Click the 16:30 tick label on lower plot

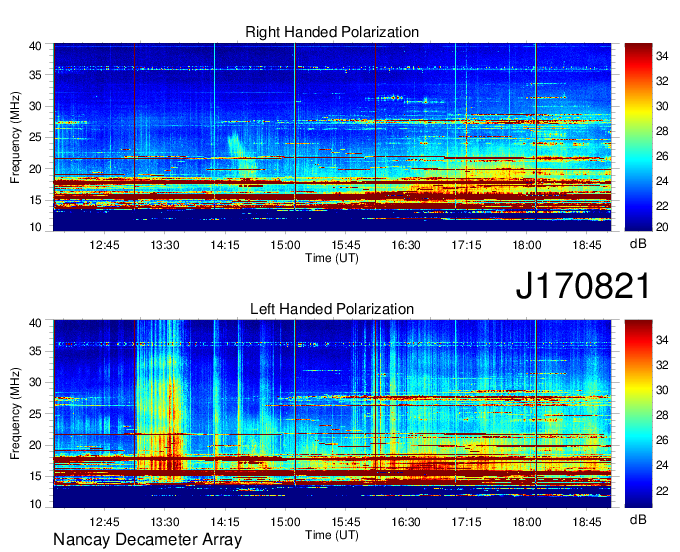[x=406, y=522]
